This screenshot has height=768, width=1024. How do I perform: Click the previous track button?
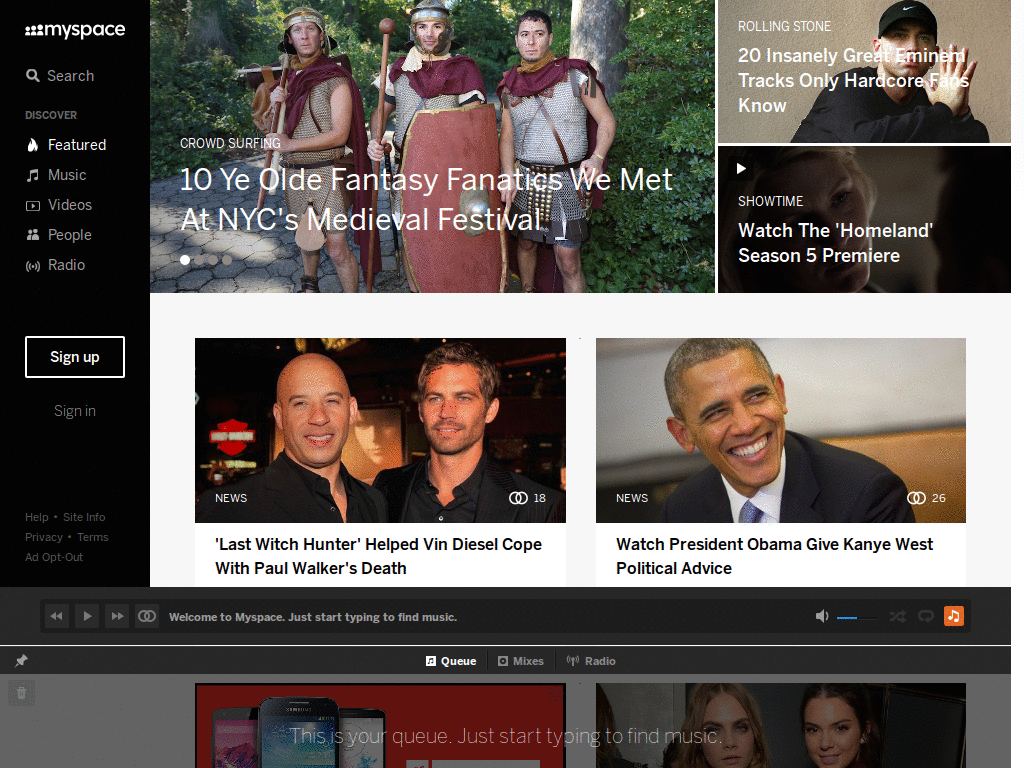click(57, 616)
